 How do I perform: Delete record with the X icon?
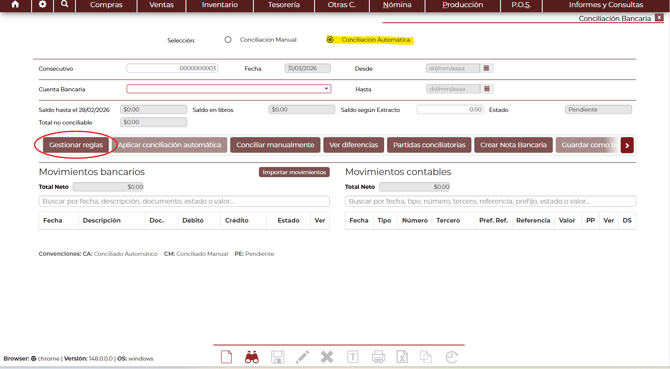coord(327,357)
